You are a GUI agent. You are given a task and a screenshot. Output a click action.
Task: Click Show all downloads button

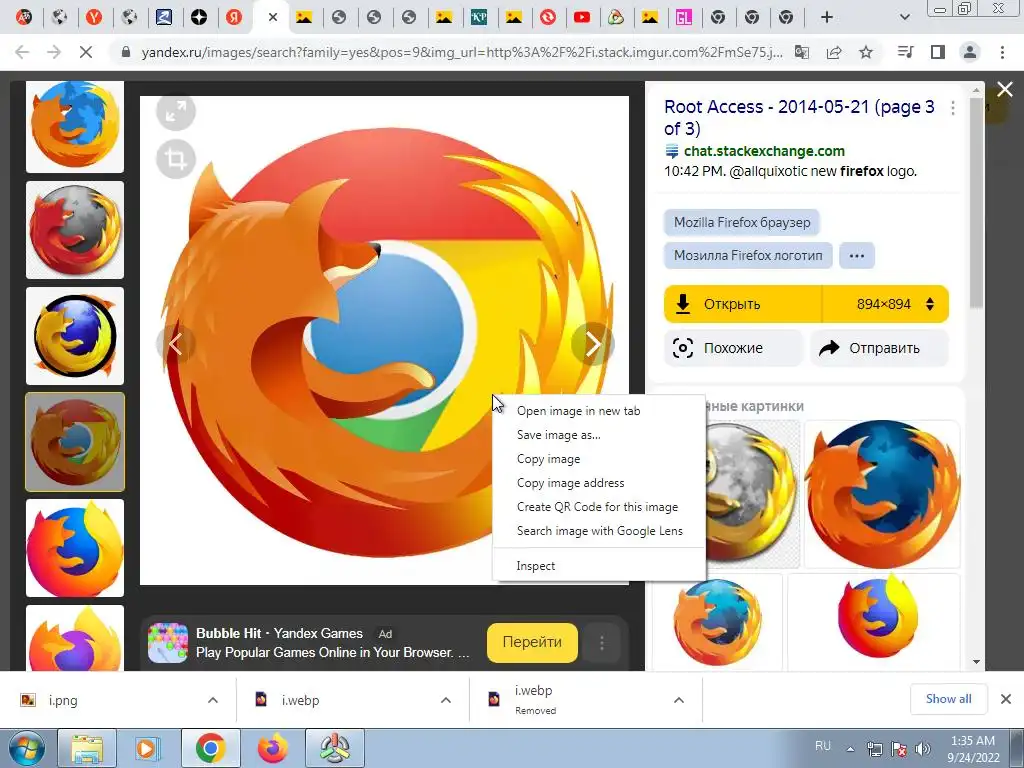pos(948,699)
